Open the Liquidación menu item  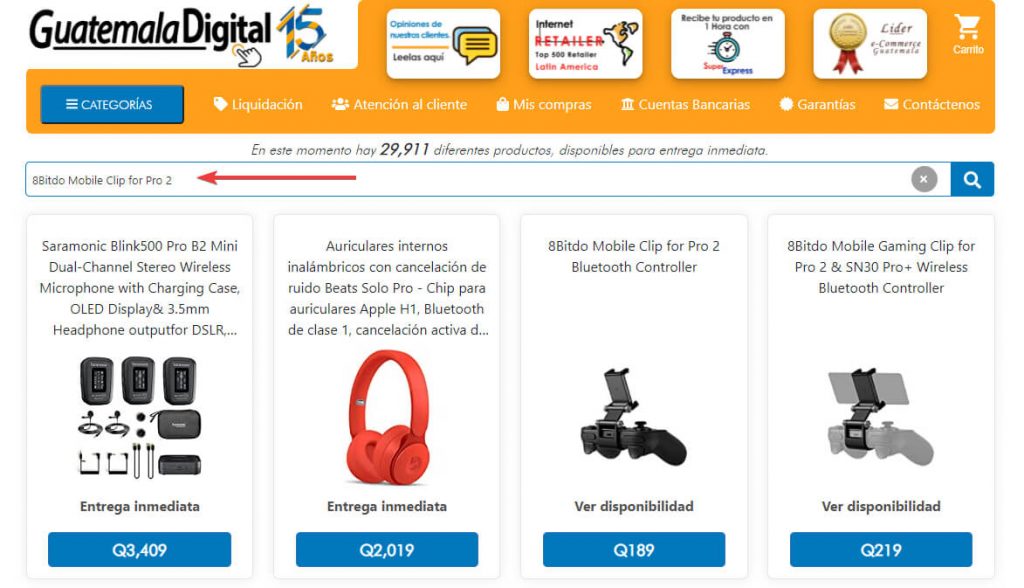pyautogui.click(x=258, y=105)
